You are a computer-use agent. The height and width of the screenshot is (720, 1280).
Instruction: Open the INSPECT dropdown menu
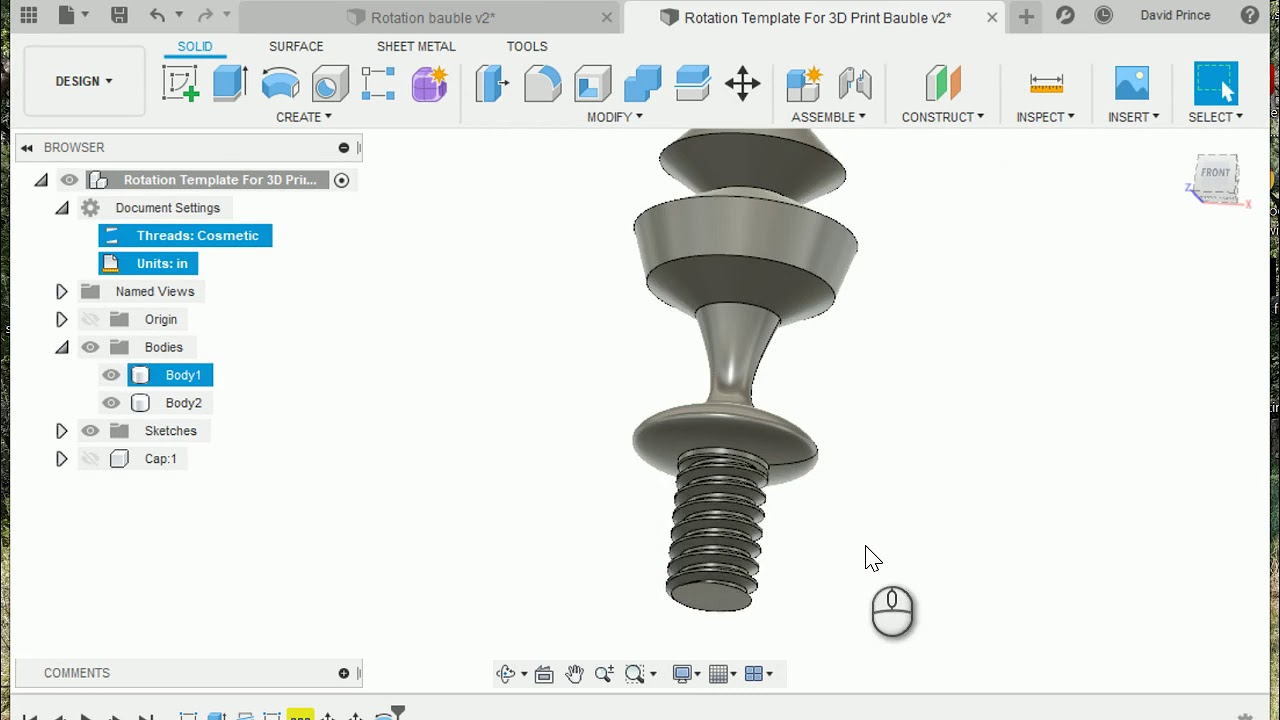[x=1045, y=117]
